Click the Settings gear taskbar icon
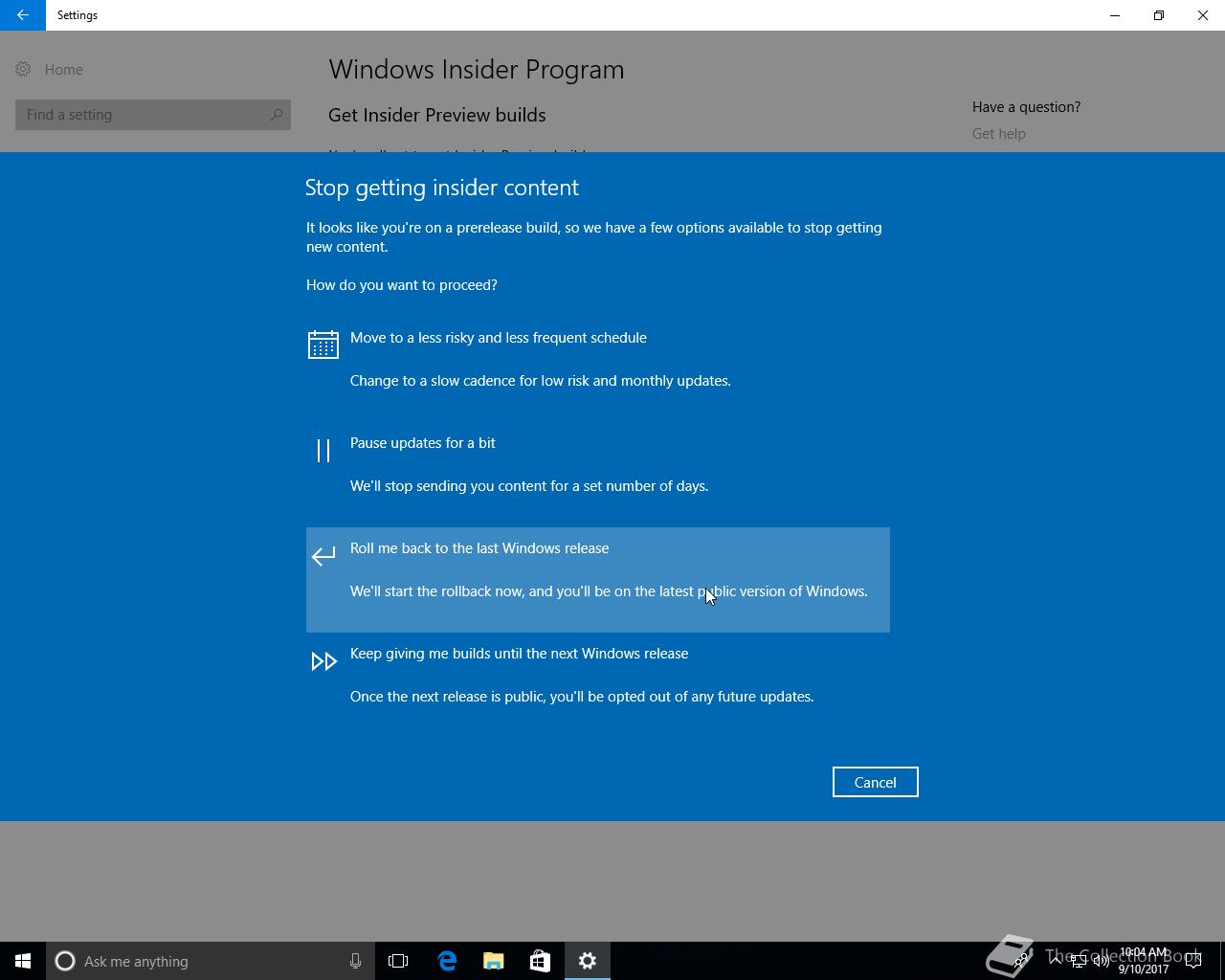This screenshot has height=980, width=1225. pyautogui.click(x=588, y=961)
